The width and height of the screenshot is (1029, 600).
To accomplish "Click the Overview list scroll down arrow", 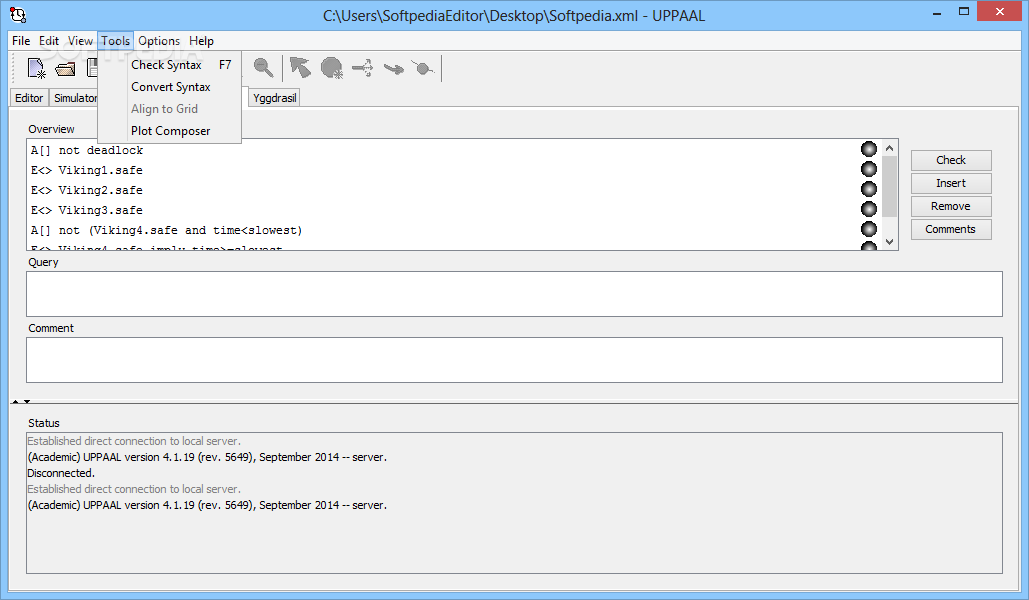I will (x=889, y=242).
